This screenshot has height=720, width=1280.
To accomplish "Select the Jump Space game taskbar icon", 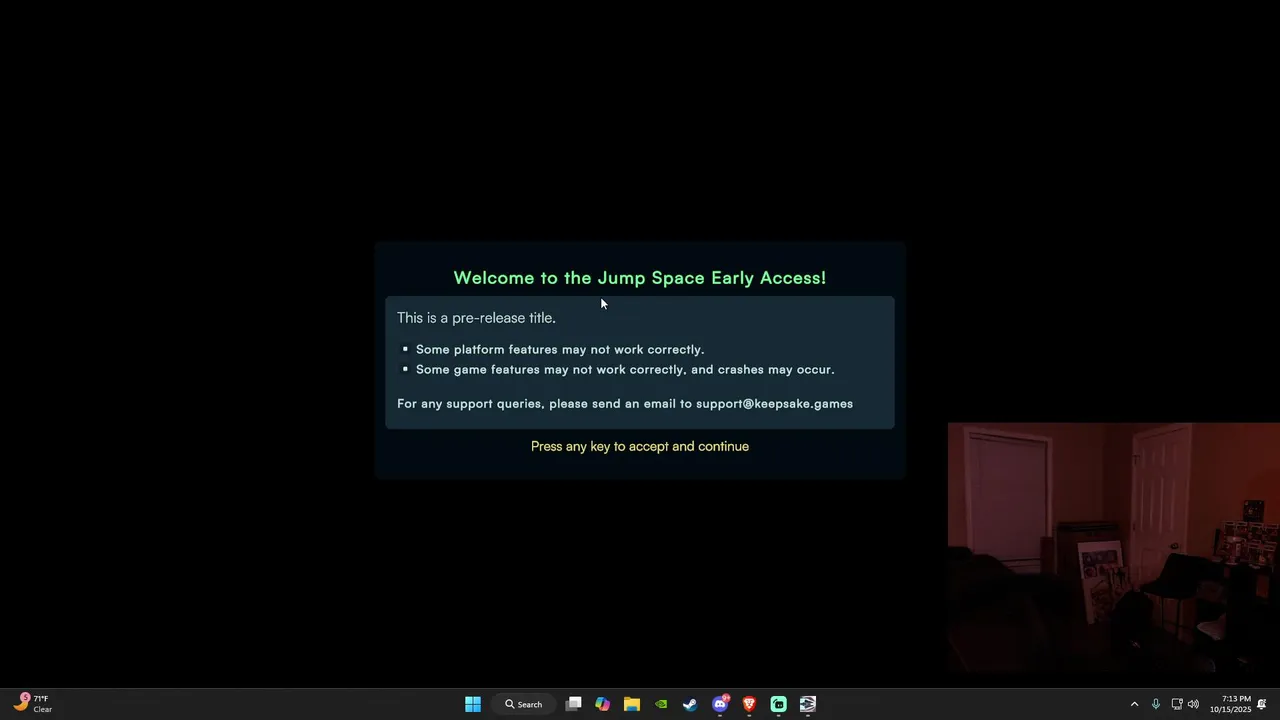I will tap(808, 704).
